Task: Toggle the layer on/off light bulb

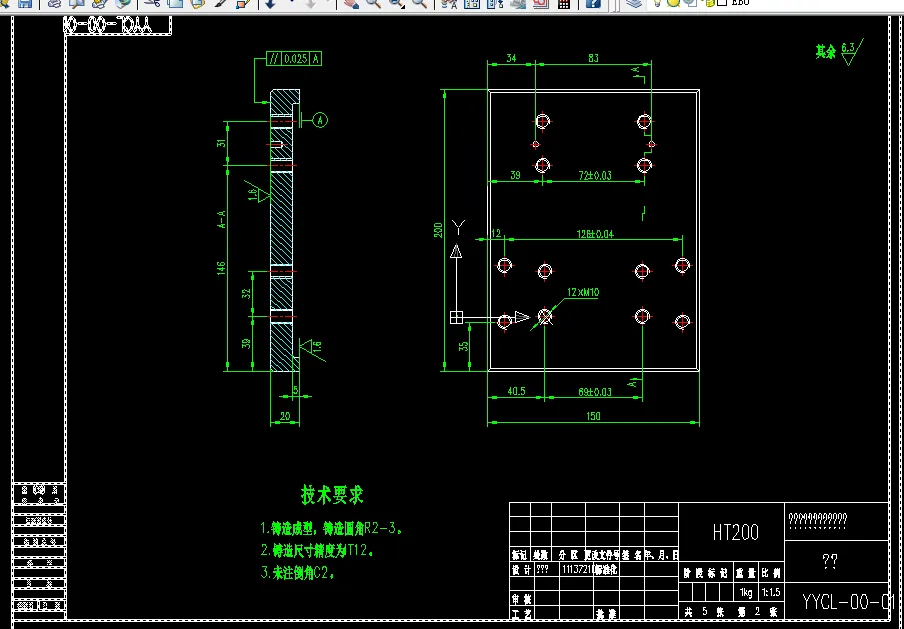Action: (657, 3)
